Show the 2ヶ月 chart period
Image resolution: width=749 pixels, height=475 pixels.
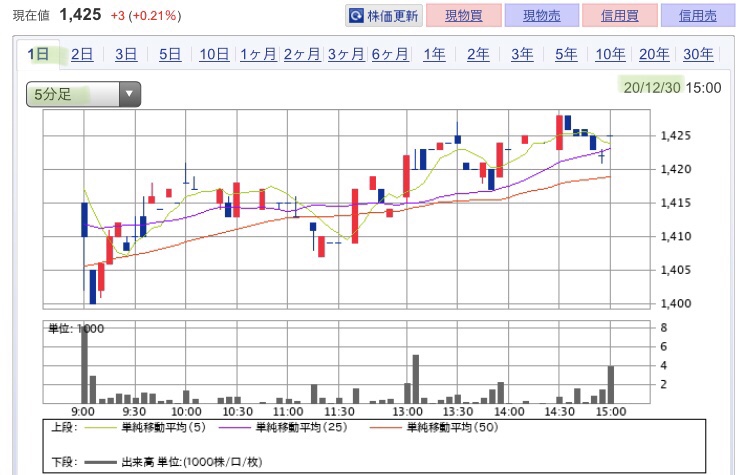(x=302, y=54)
